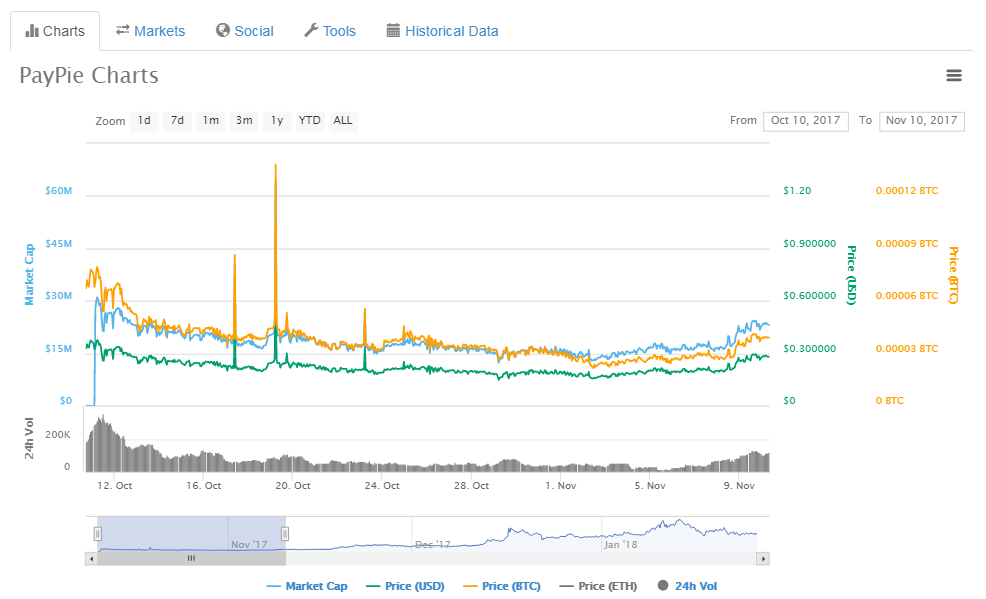Click the 16. Oct date axis label
Image resolution: width=986 pixels, height=599 pixels.
tap(204, 485)
